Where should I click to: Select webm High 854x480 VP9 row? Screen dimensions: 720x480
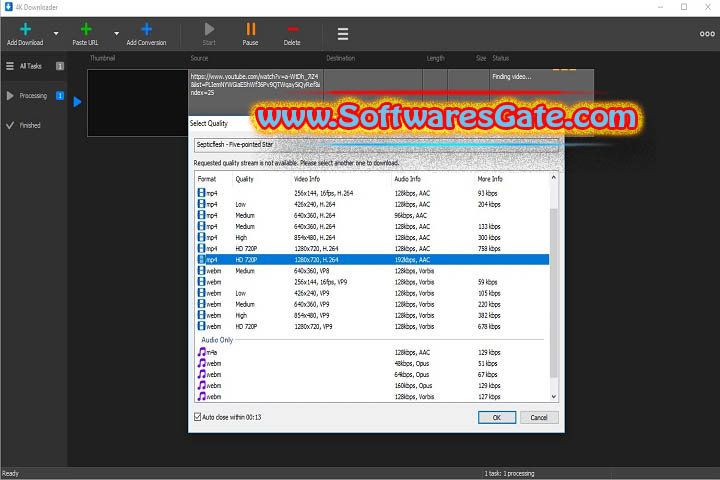pyautogui.click(x=371, y=315)
